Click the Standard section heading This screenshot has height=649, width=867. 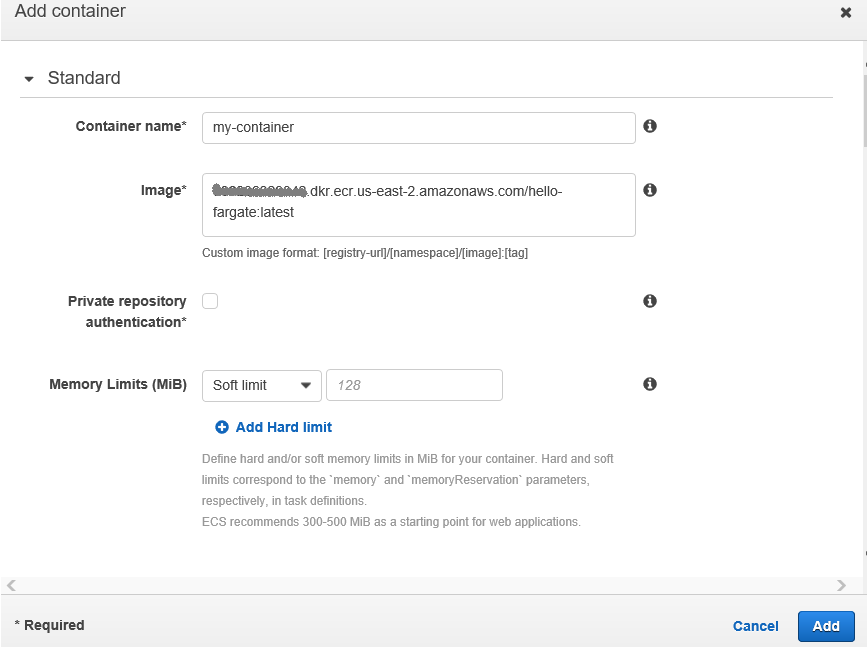point(84,78)
